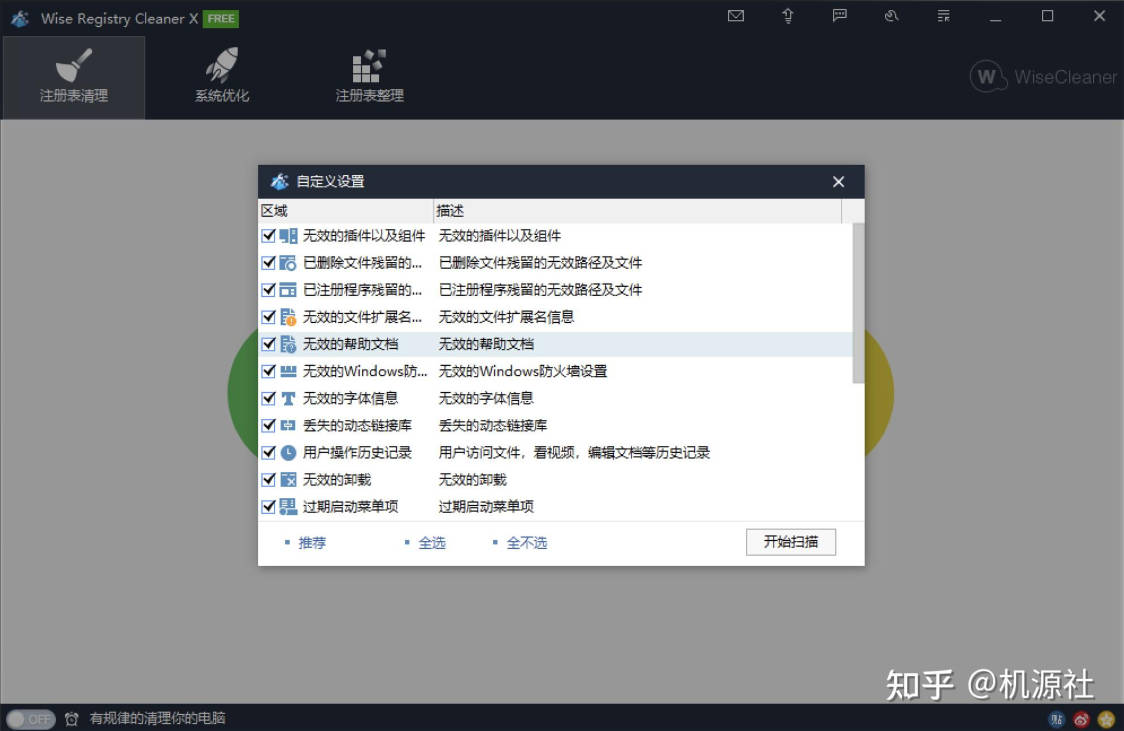Open the settings list icon in title bar
This screenshot has height=731, width=1124.
[x=943, y=16]
